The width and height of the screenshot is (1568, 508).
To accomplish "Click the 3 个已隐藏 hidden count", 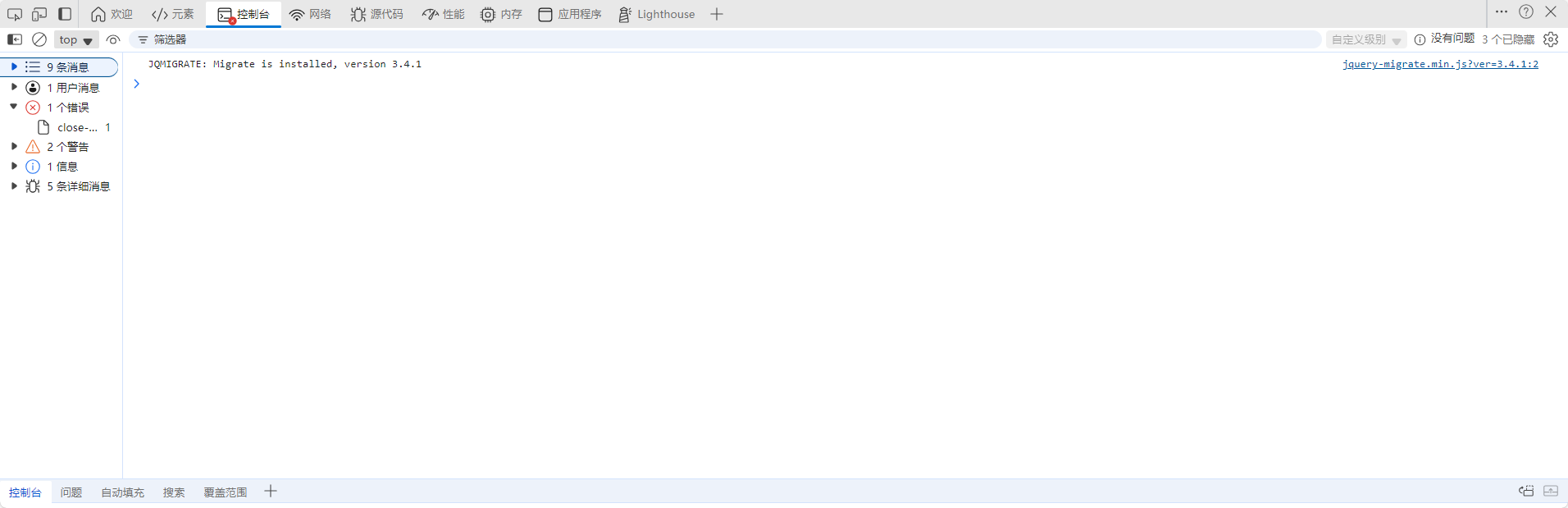I will [x=1508, y=39].
